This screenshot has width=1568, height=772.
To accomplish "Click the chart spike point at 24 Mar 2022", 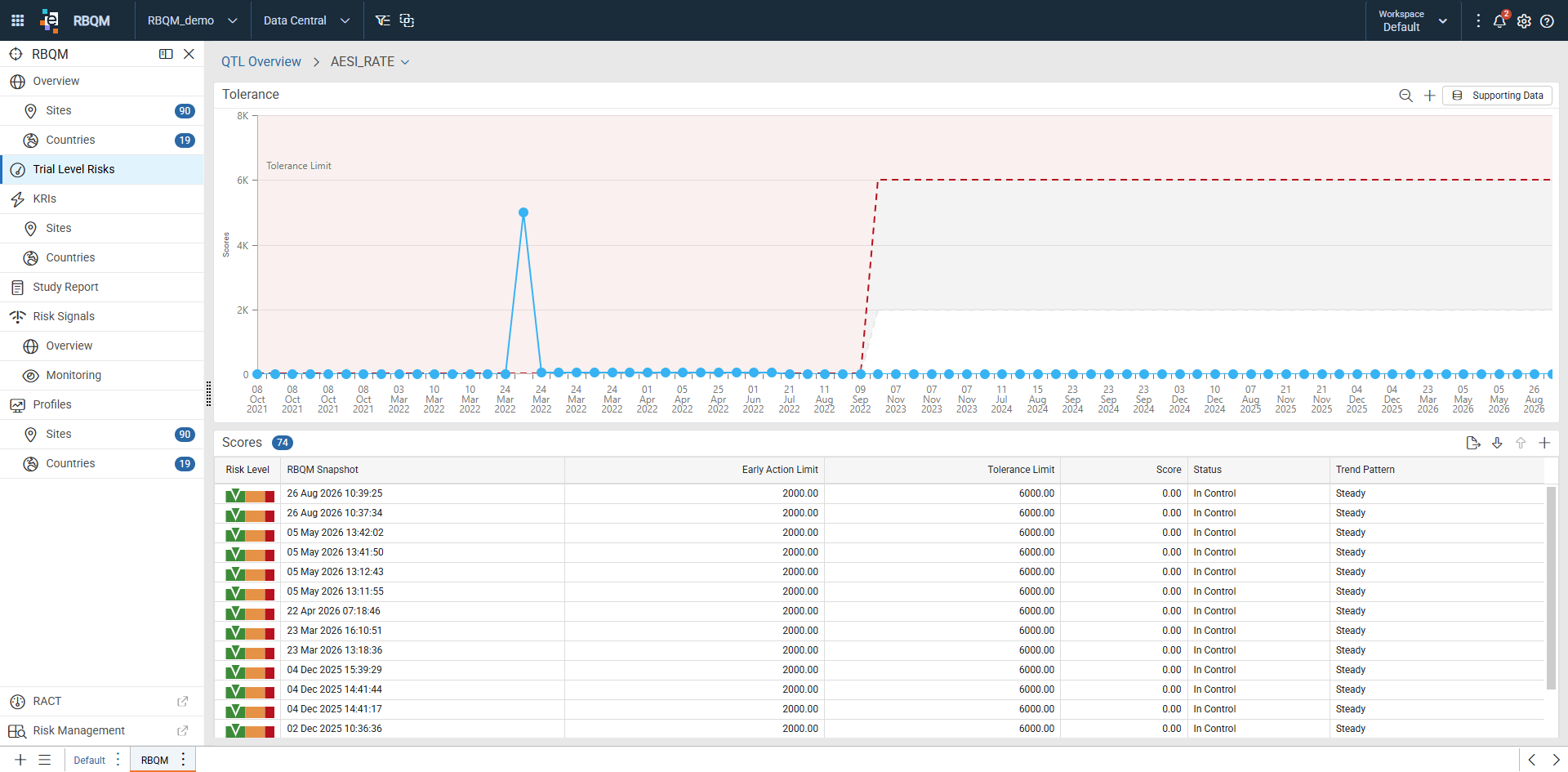I will click(523, 212).
